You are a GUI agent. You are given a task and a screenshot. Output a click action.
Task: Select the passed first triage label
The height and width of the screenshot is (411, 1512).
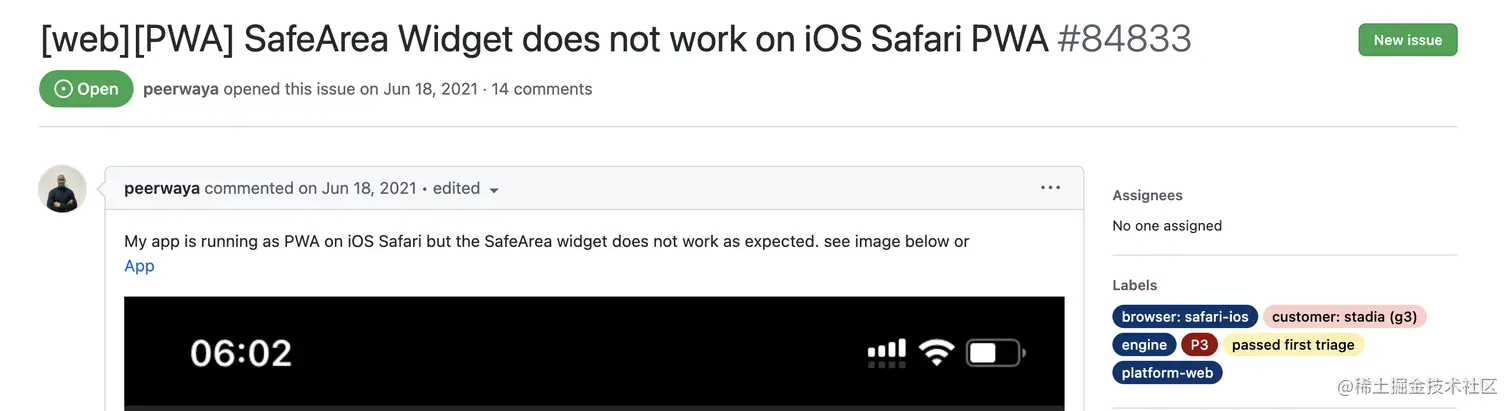1293,345
